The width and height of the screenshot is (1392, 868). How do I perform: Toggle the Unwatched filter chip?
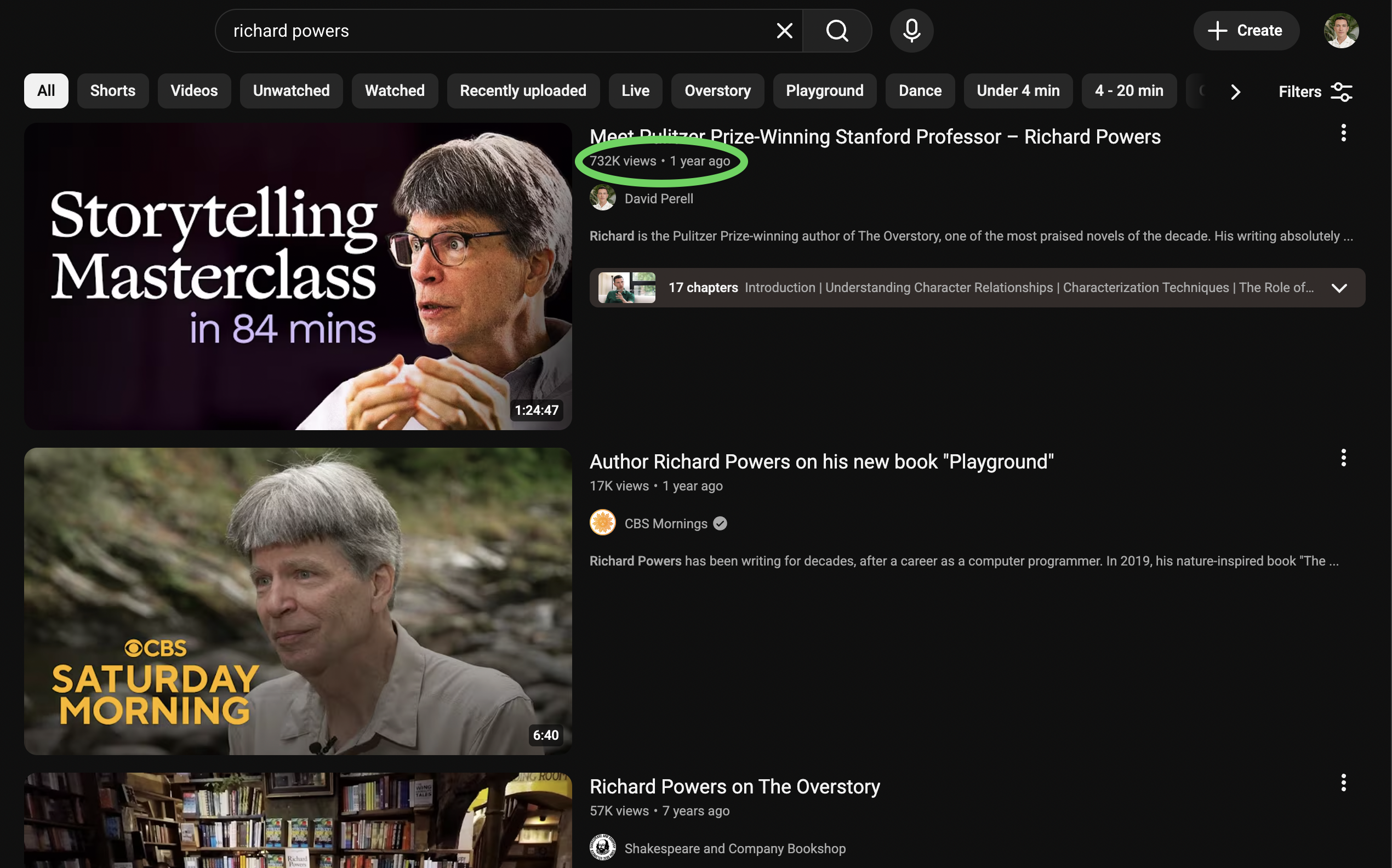pos(291,91)
